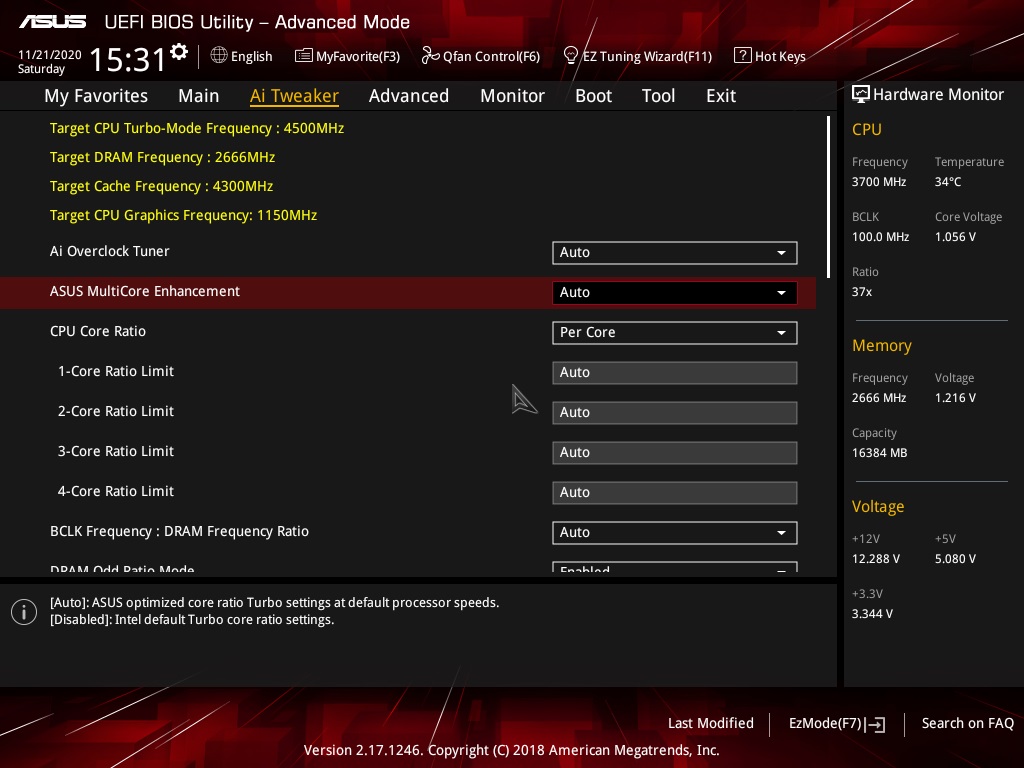Select the Ai Tweaker tab

294,96
